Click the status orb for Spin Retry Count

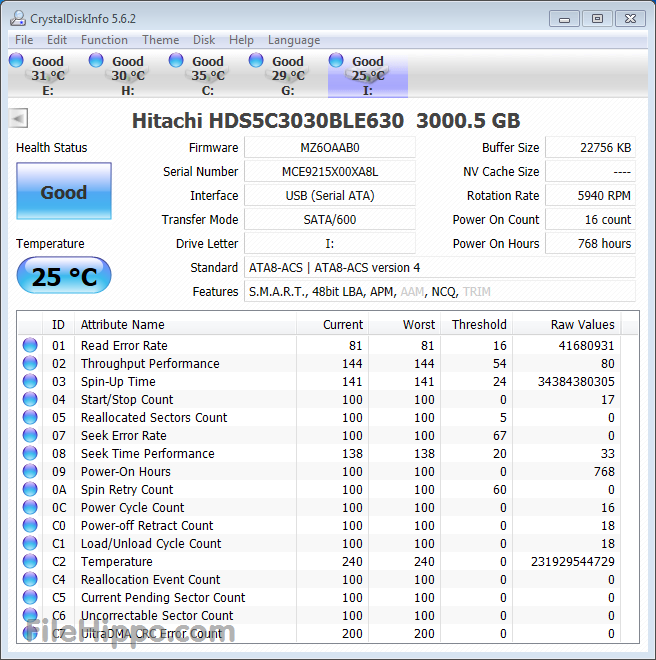click(30, 490)
